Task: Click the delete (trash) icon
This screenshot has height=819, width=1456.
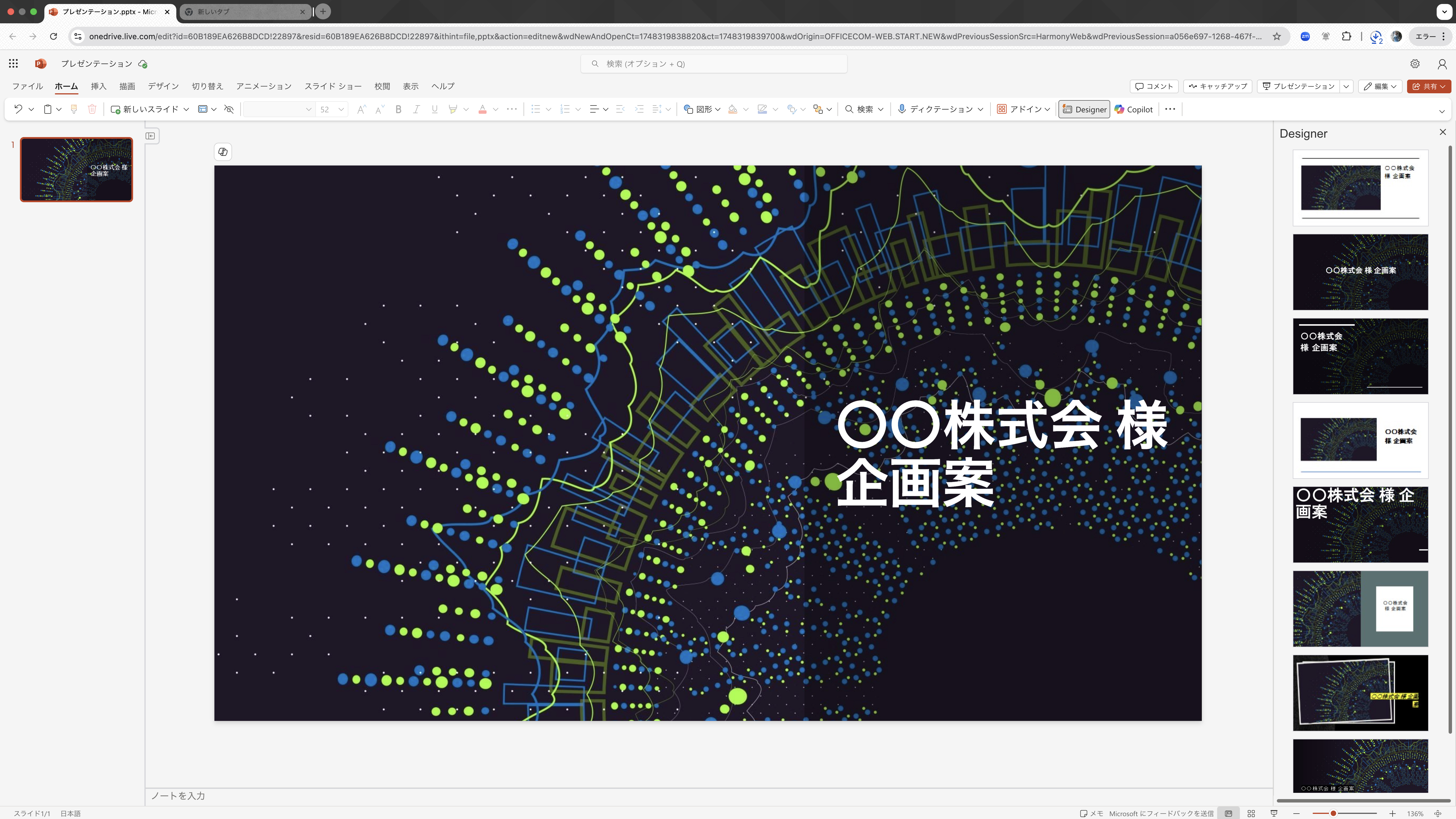Action: pos(92,109)
